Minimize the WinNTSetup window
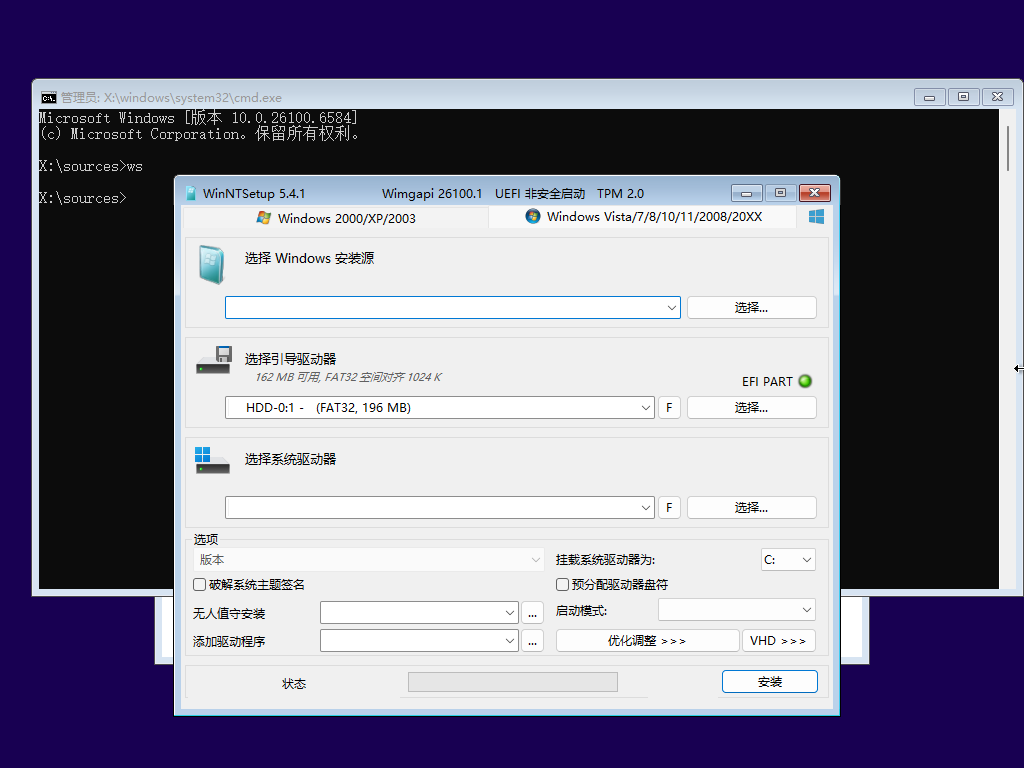 pos(747,193)
